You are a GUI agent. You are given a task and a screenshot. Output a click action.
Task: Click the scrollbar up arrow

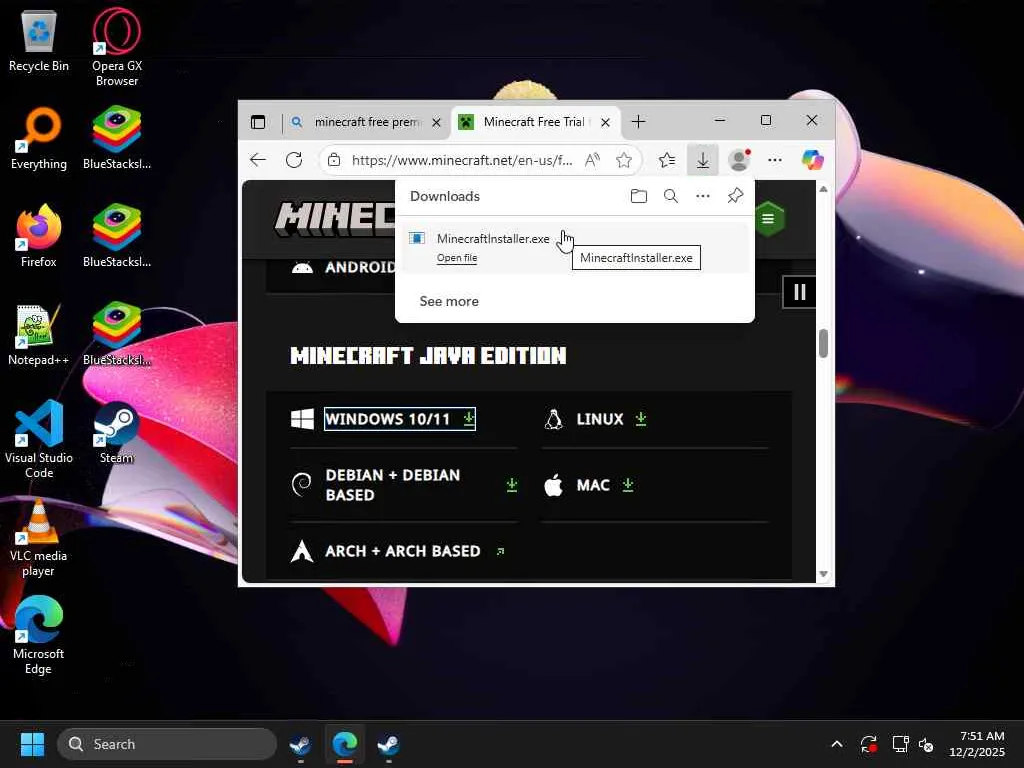[824, 189]
